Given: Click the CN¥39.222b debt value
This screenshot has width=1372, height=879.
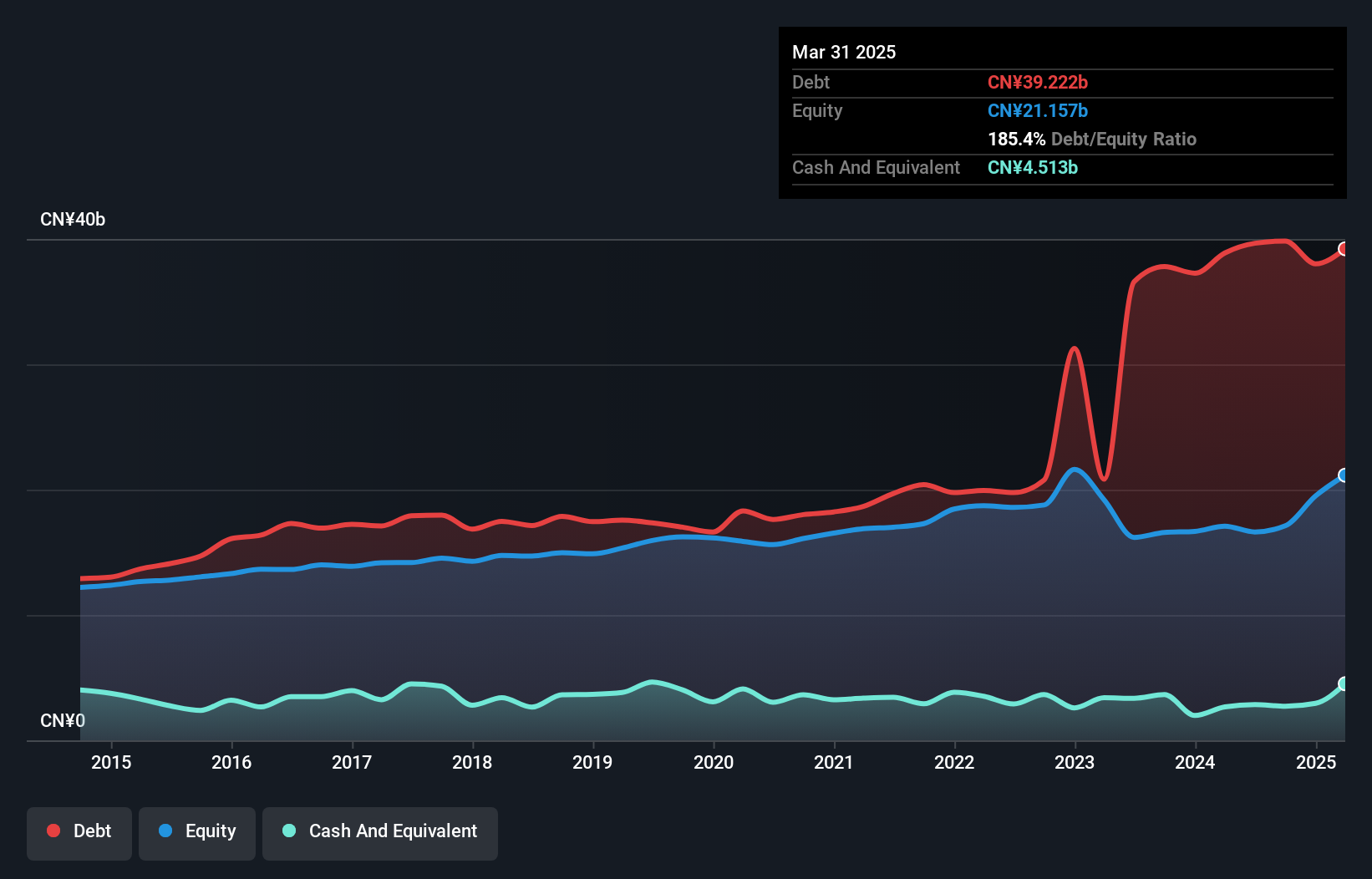Looking at the screenshot, I should click(1038, 83).
